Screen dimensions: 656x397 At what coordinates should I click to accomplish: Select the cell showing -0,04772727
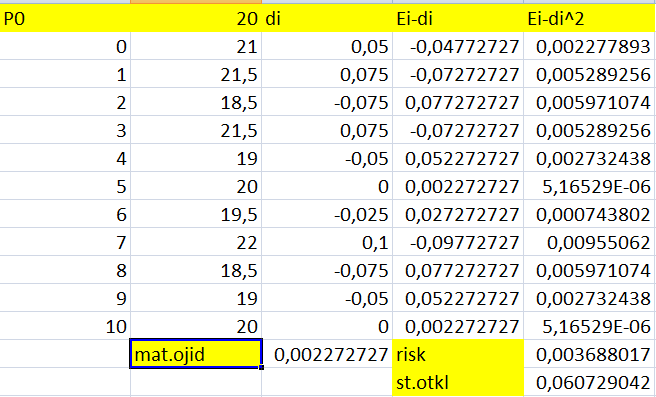pyautogui.click(x=458, y=46)
